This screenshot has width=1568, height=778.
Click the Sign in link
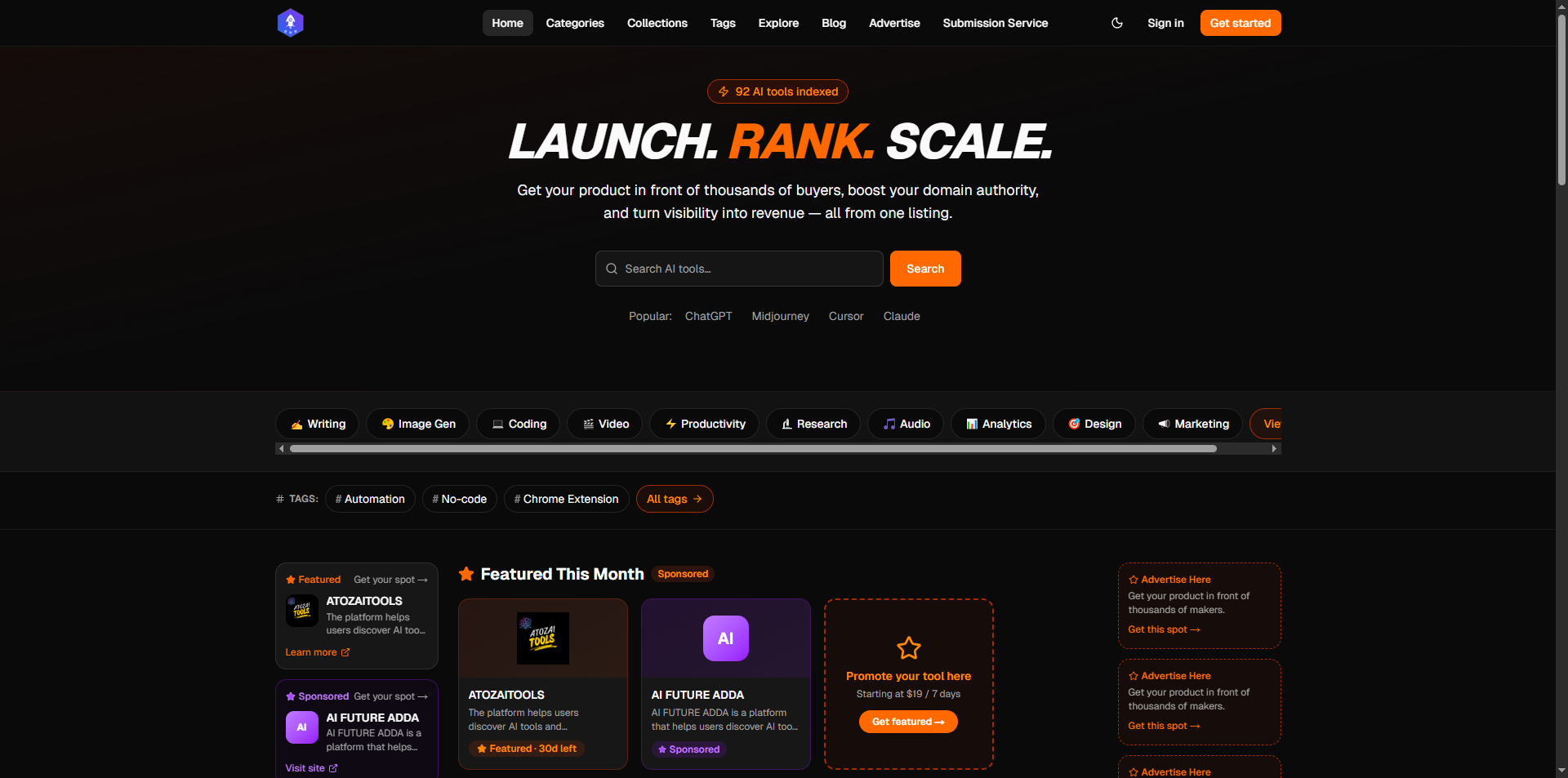tap(1165, 23)
